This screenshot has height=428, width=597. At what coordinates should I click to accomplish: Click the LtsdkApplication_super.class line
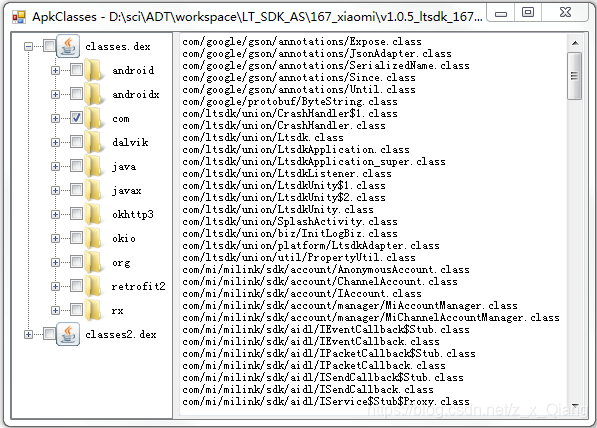314,161
